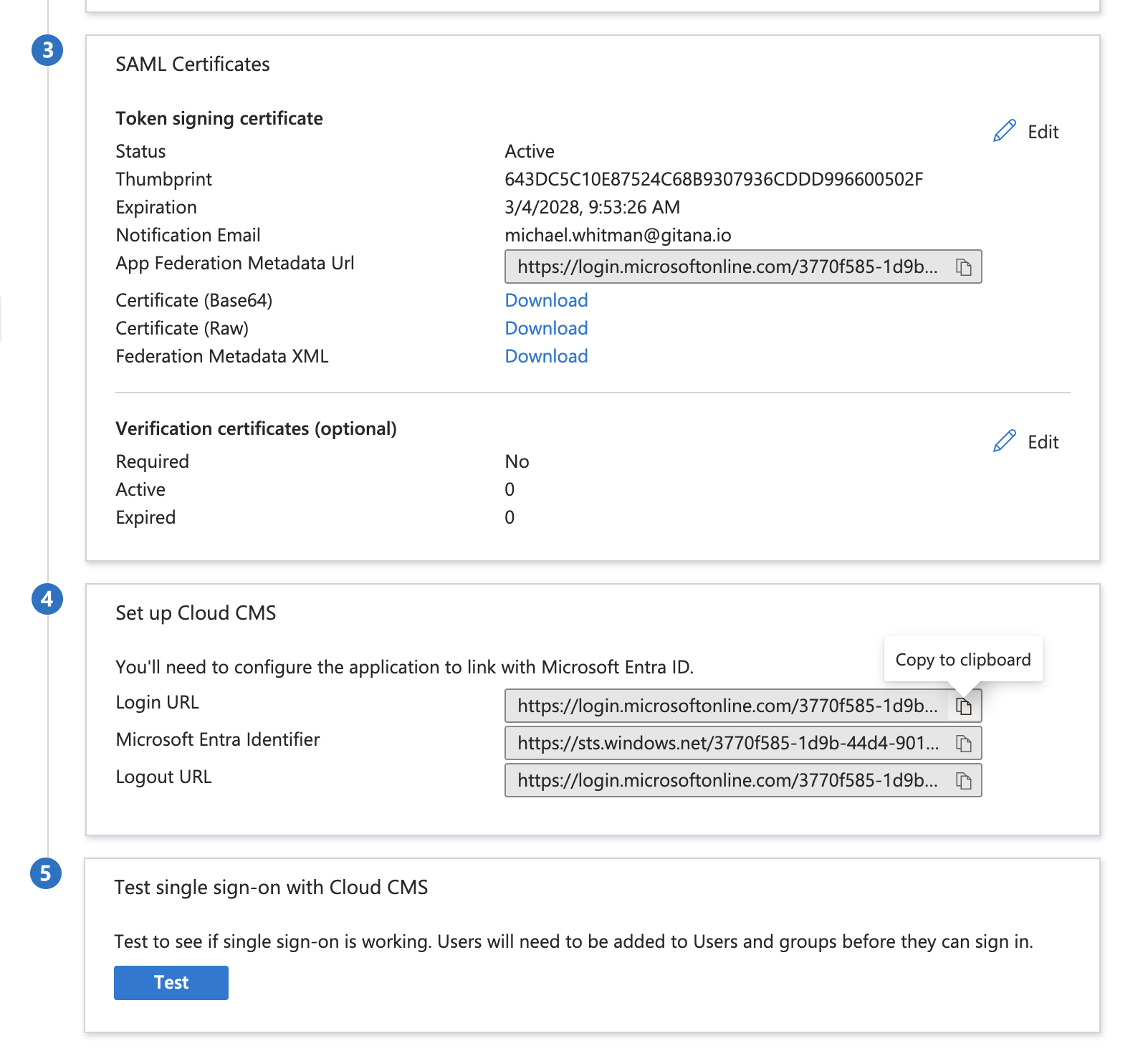Click the Certificate (Base64) label
Viewport: 1148px width, 1056px height.
click(194, 300)
